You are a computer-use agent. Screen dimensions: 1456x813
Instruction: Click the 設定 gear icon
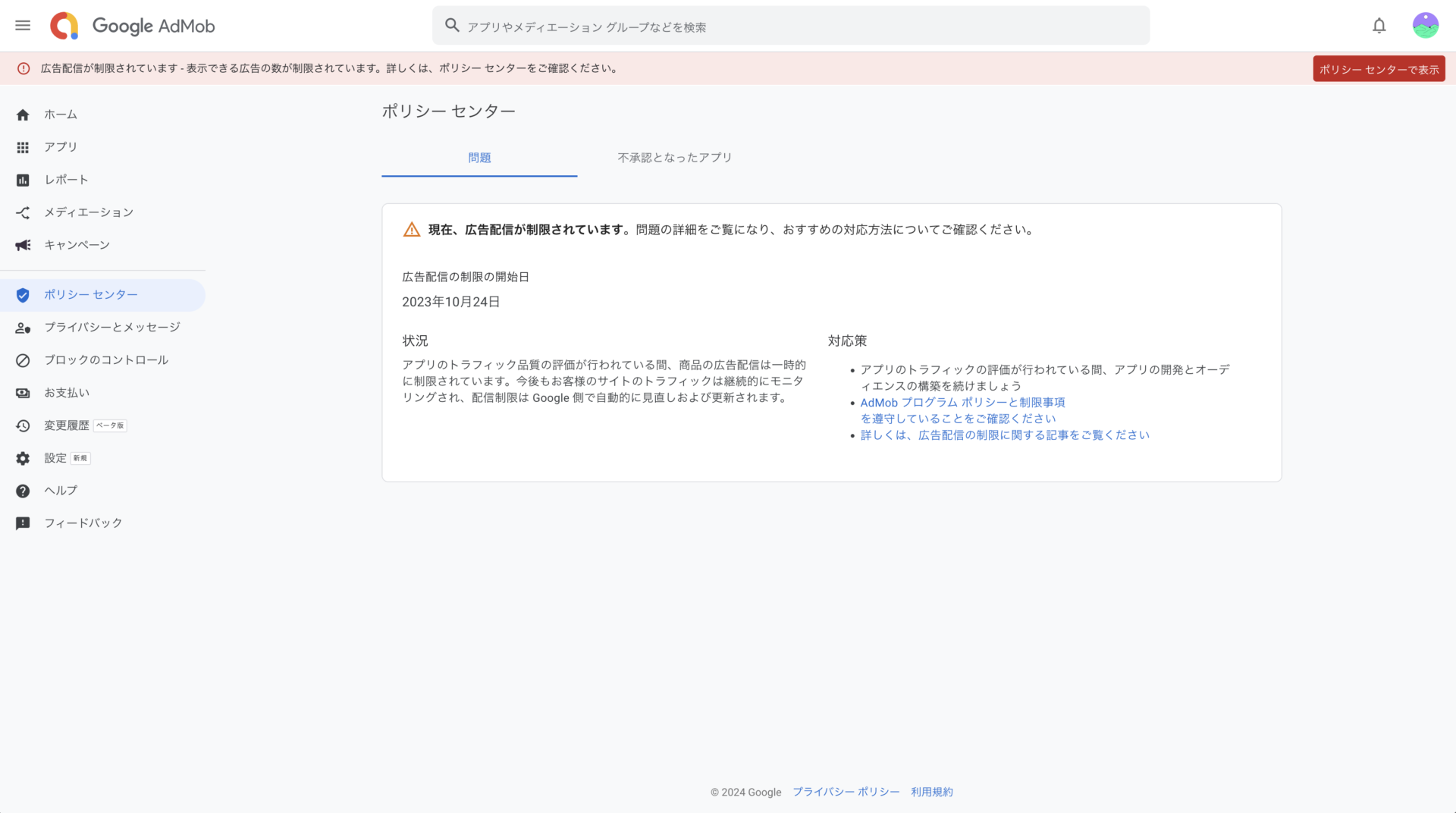(23, 458)
